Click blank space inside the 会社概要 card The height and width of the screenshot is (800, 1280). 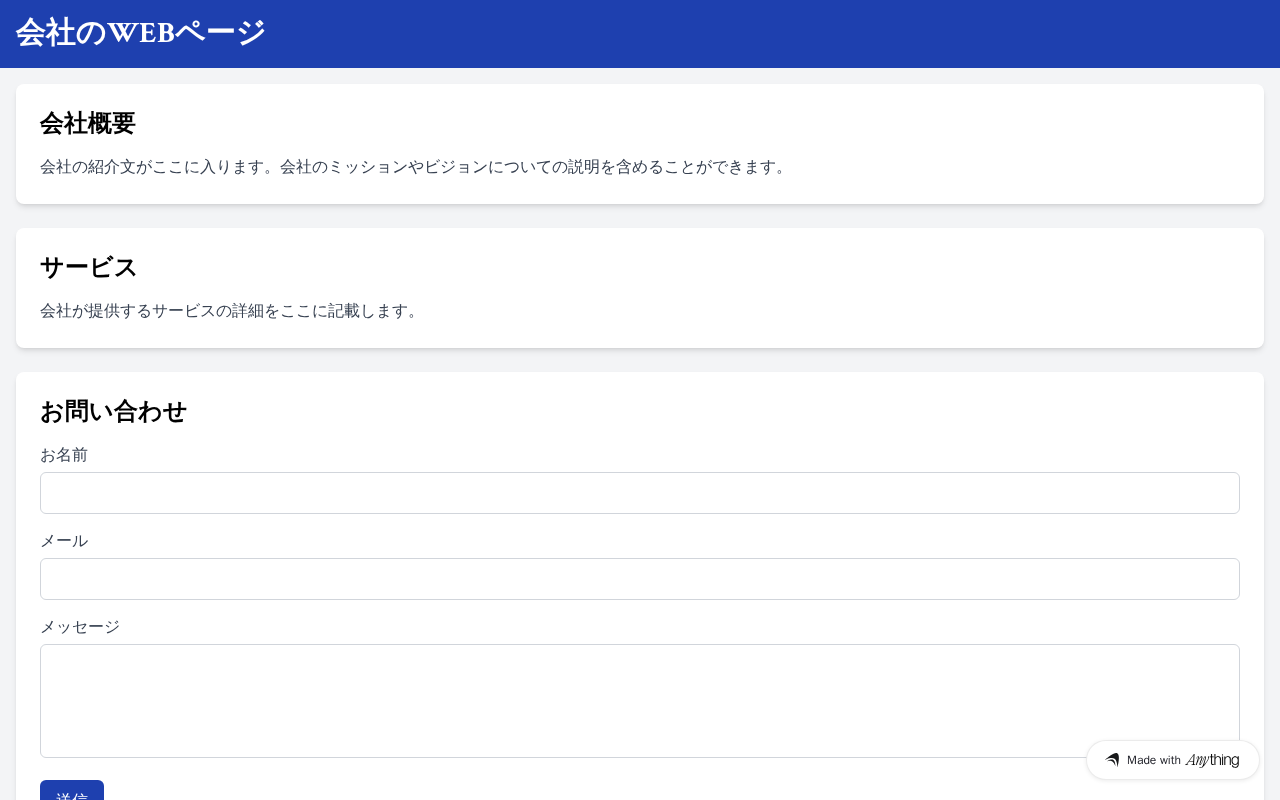coord(1000,125)
